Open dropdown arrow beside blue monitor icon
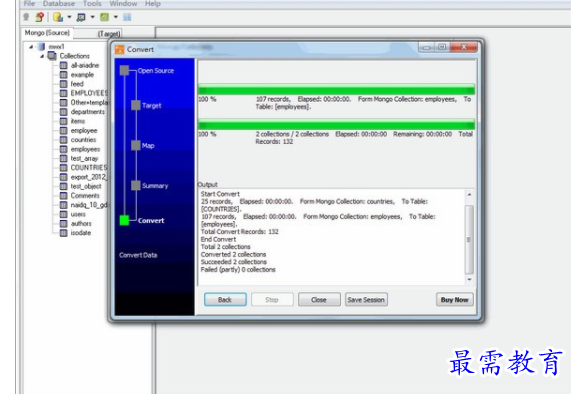This screenshot has height=394, width=571. point(92,17)
